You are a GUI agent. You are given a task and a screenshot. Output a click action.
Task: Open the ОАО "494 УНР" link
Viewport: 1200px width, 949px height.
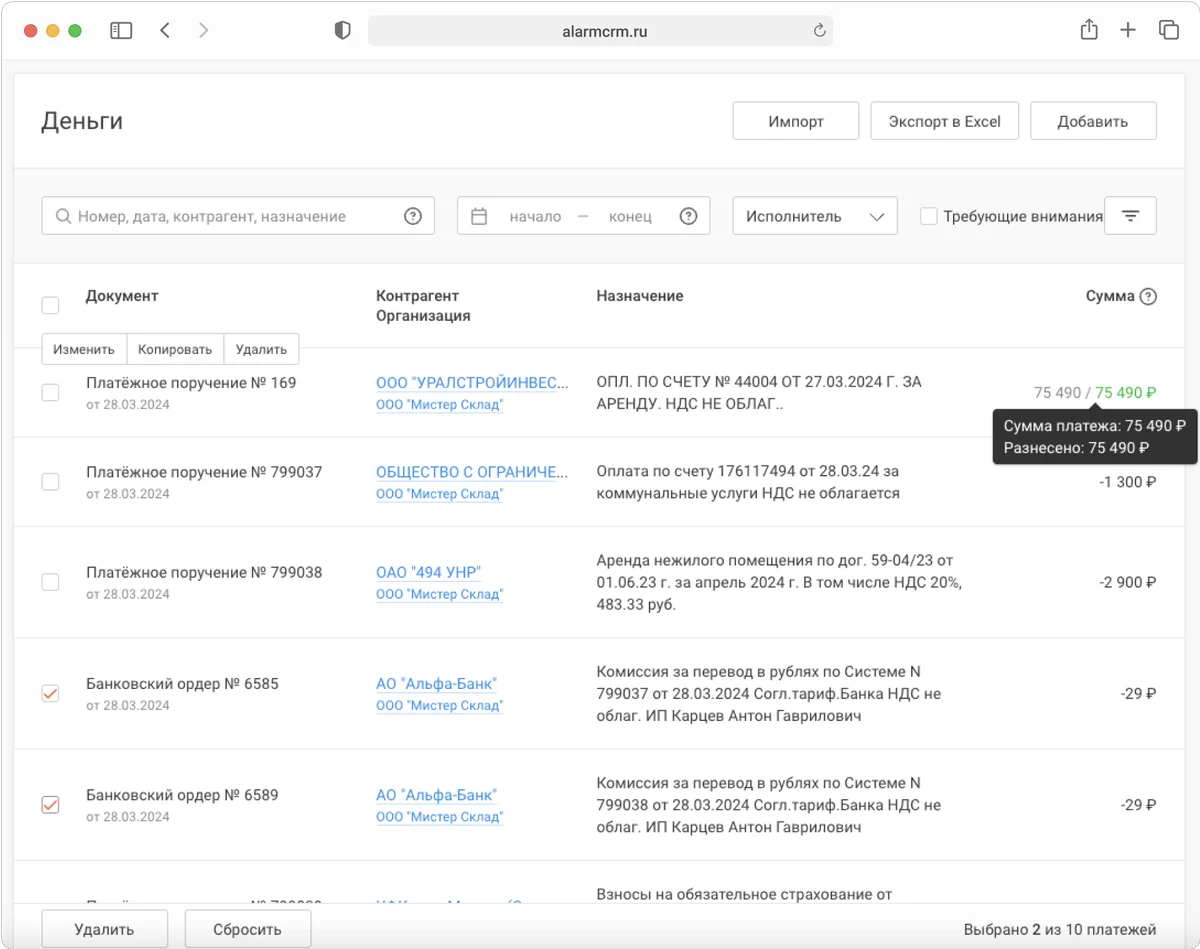pos(428,572)
